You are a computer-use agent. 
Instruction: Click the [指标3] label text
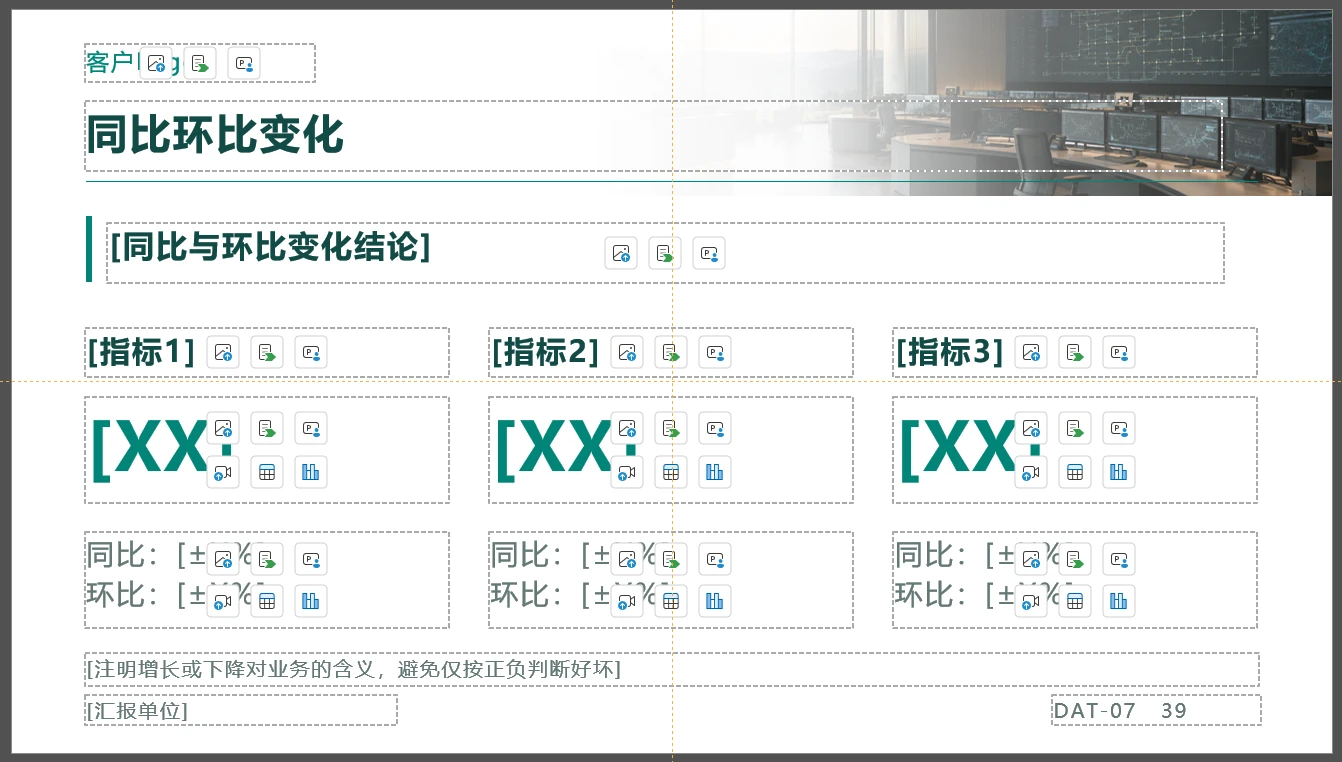pyautogui.click(x=949, y=352)
